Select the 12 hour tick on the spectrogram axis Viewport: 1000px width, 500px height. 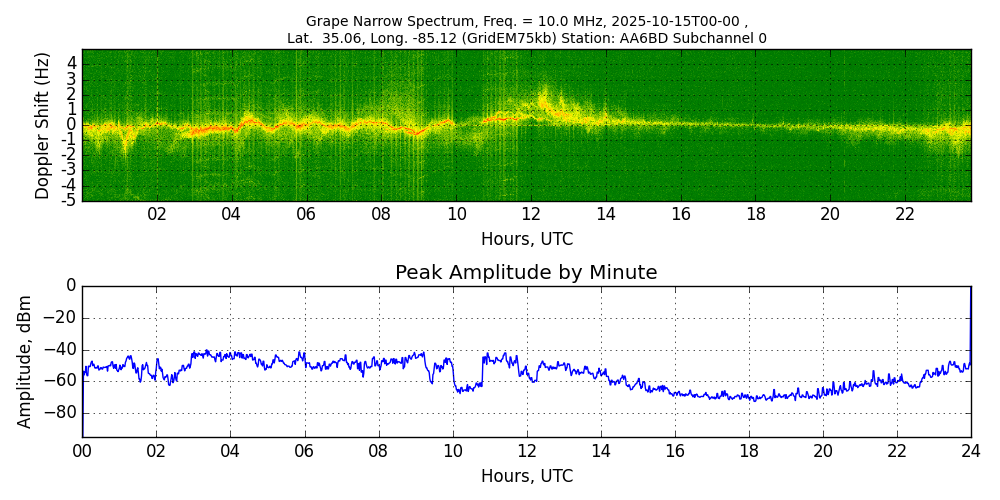pos(531,214)
